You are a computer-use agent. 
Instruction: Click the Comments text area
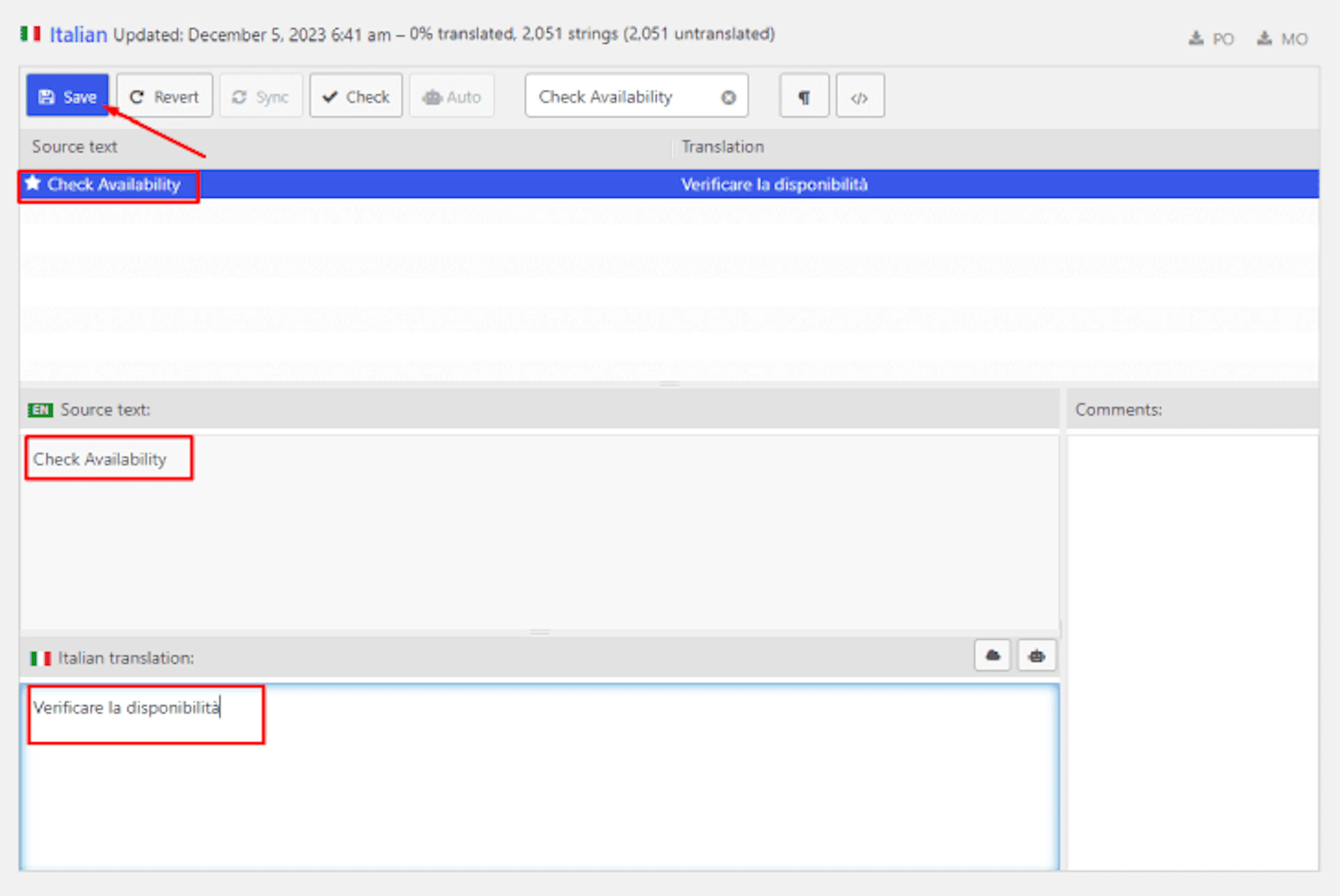tap(1193, 653)
